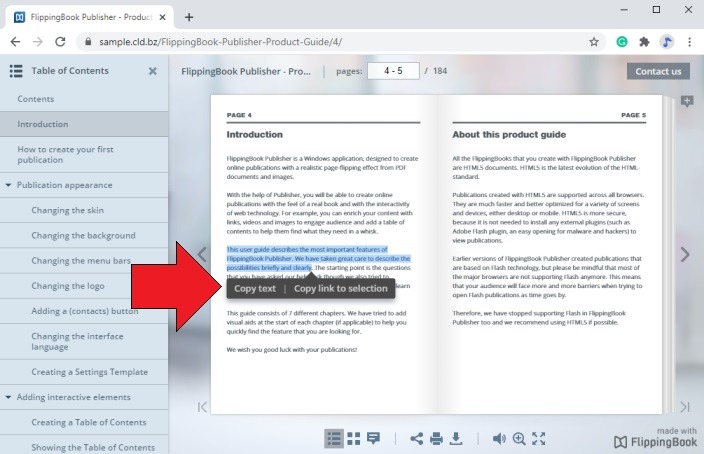Viewport: 704px width, 454px height.
Task: Select the Introduction chapter in sidebar
Action: pyautogui.click(x=84, y=124)
